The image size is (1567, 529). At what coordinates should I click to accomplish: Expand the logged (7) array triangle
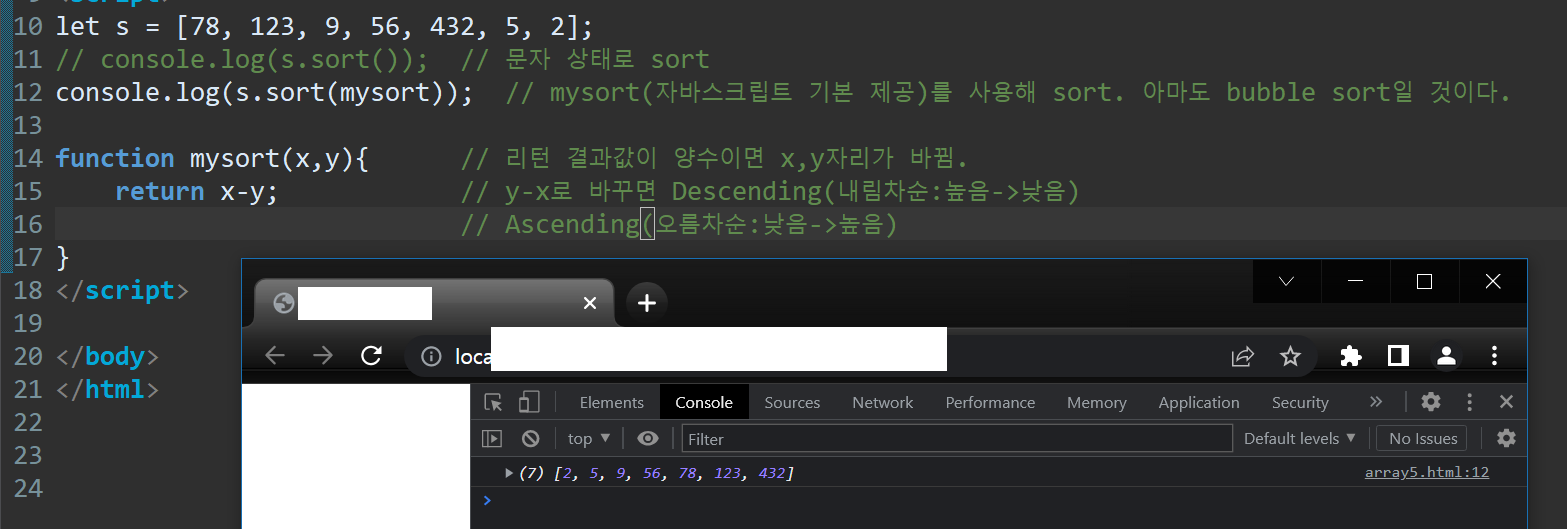point(509,472)
